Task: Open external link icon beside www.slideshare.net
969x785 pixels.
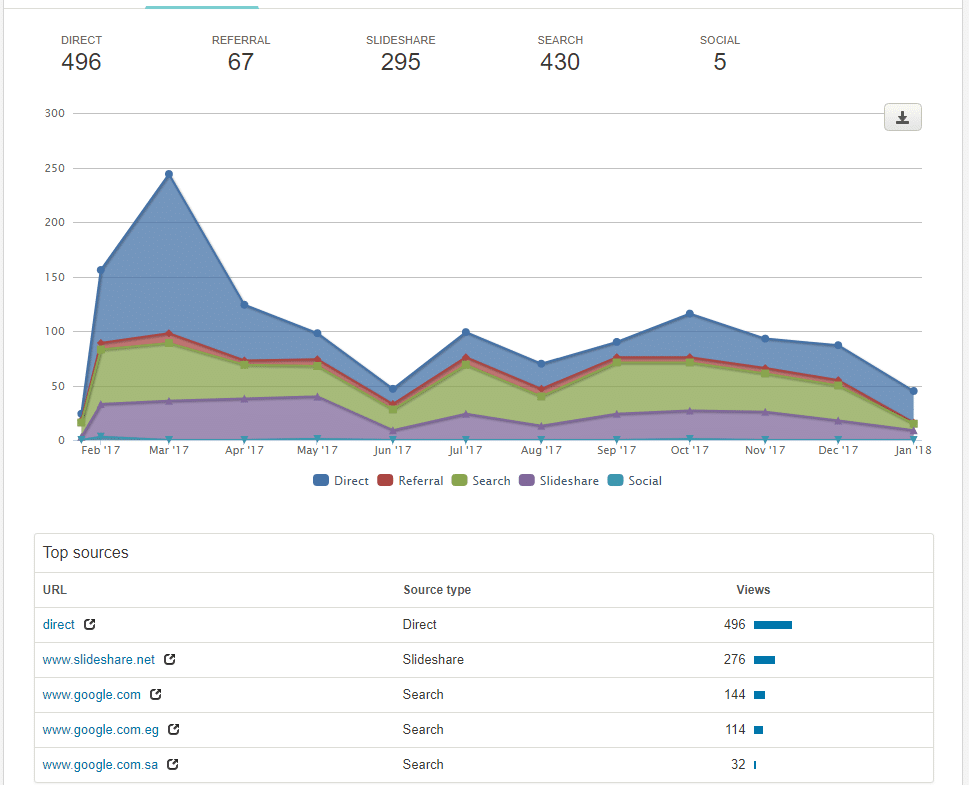Action: (170, 659)
